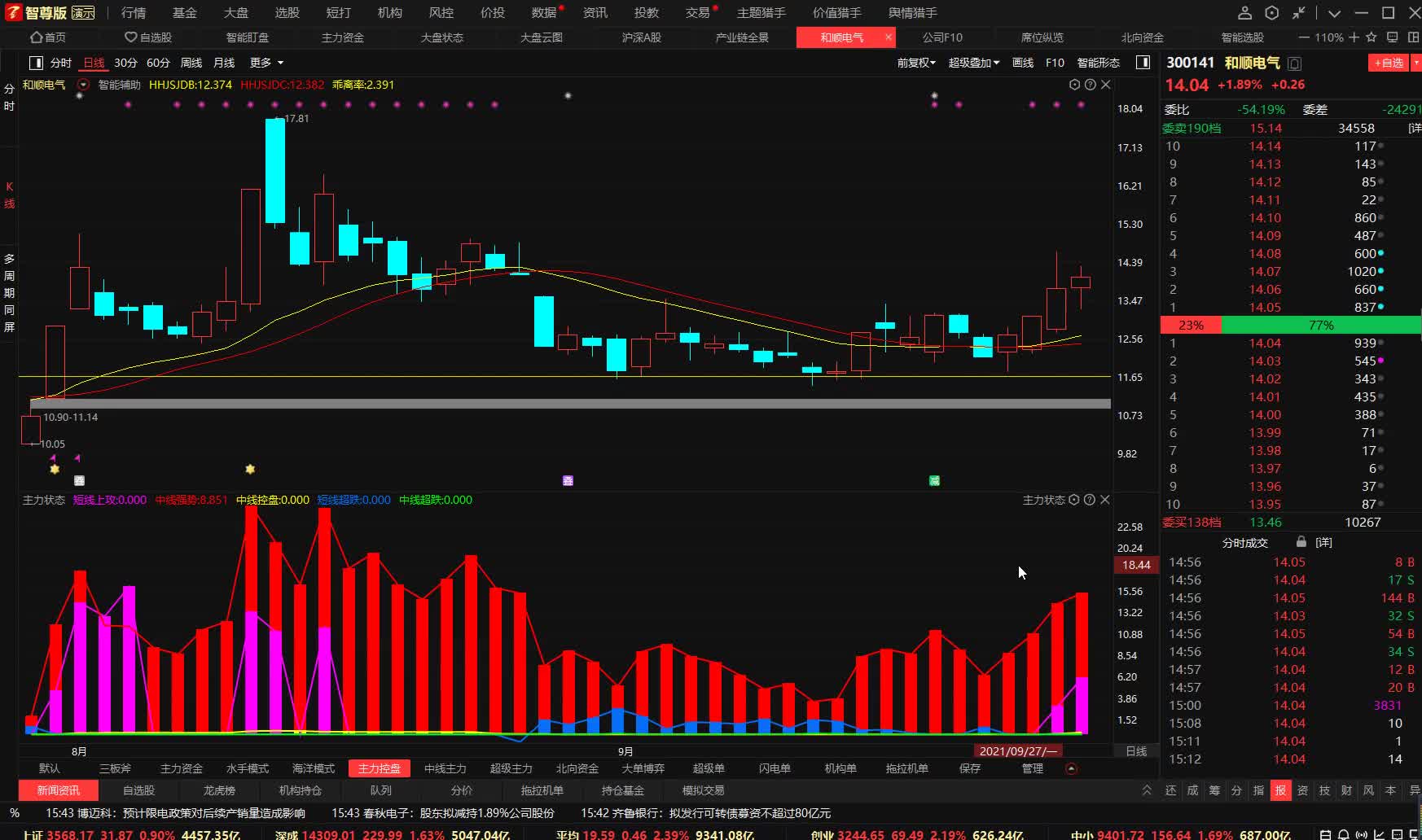Close the 和顺电气 tab
1422x840 pixels.
889,37
